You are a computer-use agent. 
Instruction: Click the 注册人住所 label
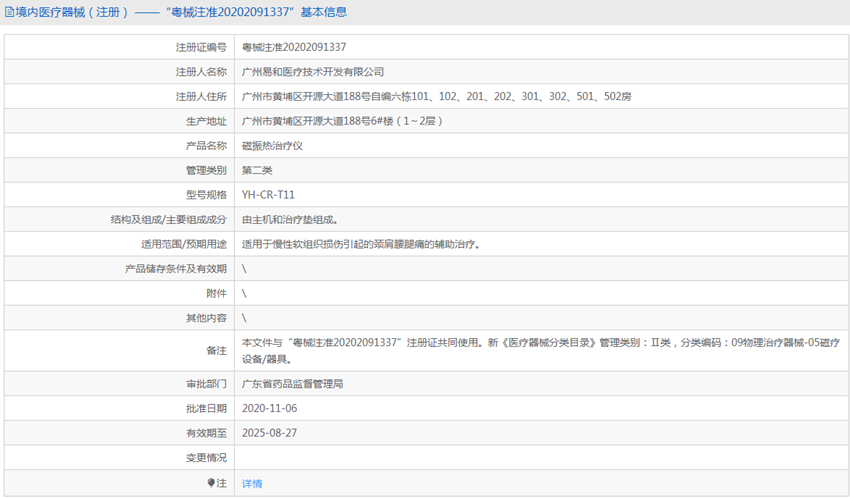(x=201, y=96)
